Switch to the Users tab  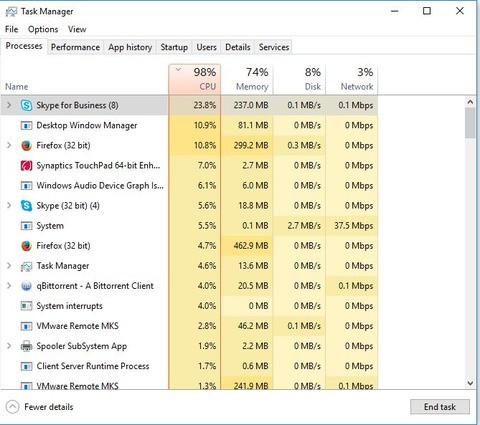coord(206,47)
